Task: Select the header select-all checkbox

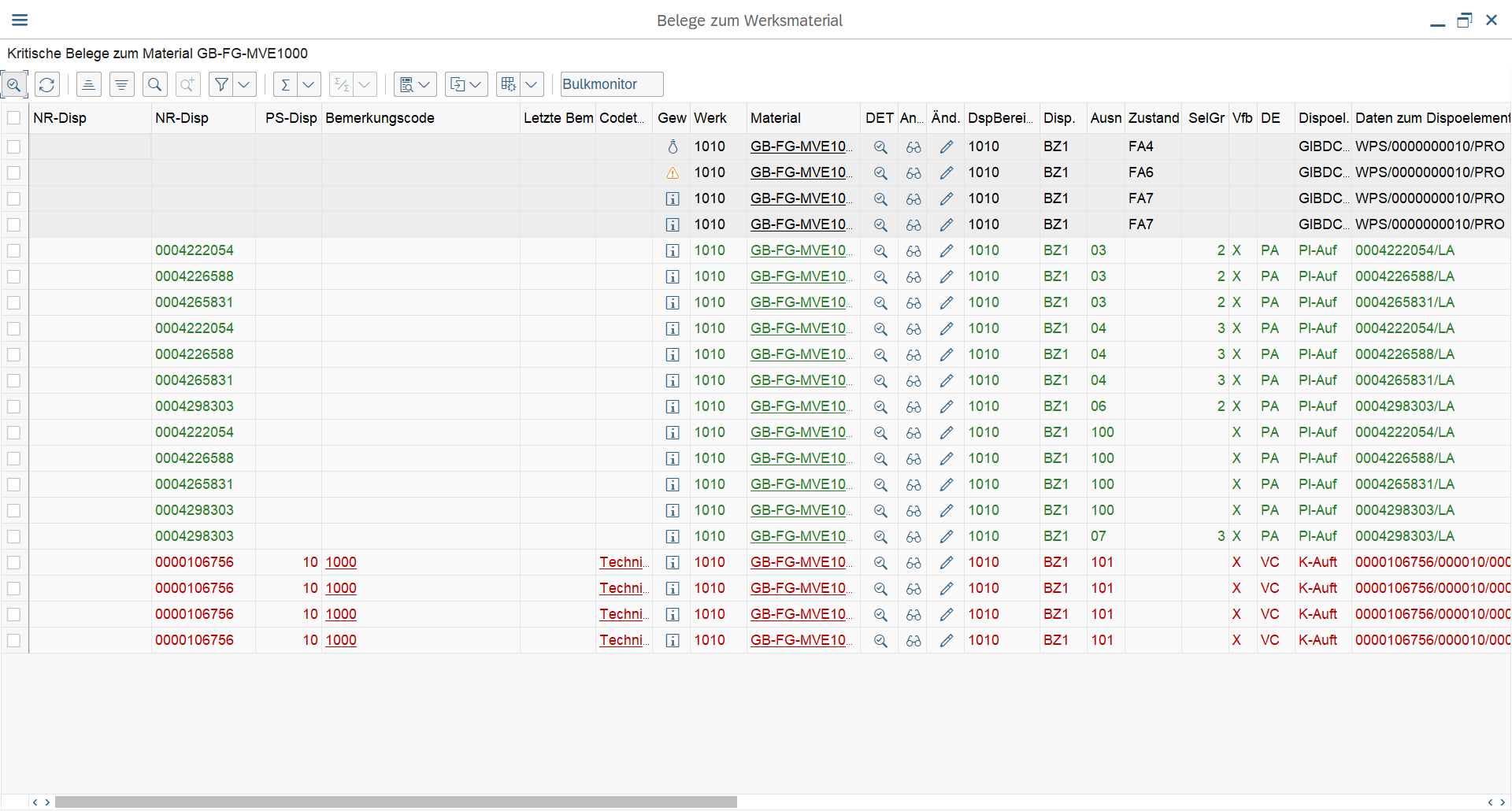Action: 13,118
